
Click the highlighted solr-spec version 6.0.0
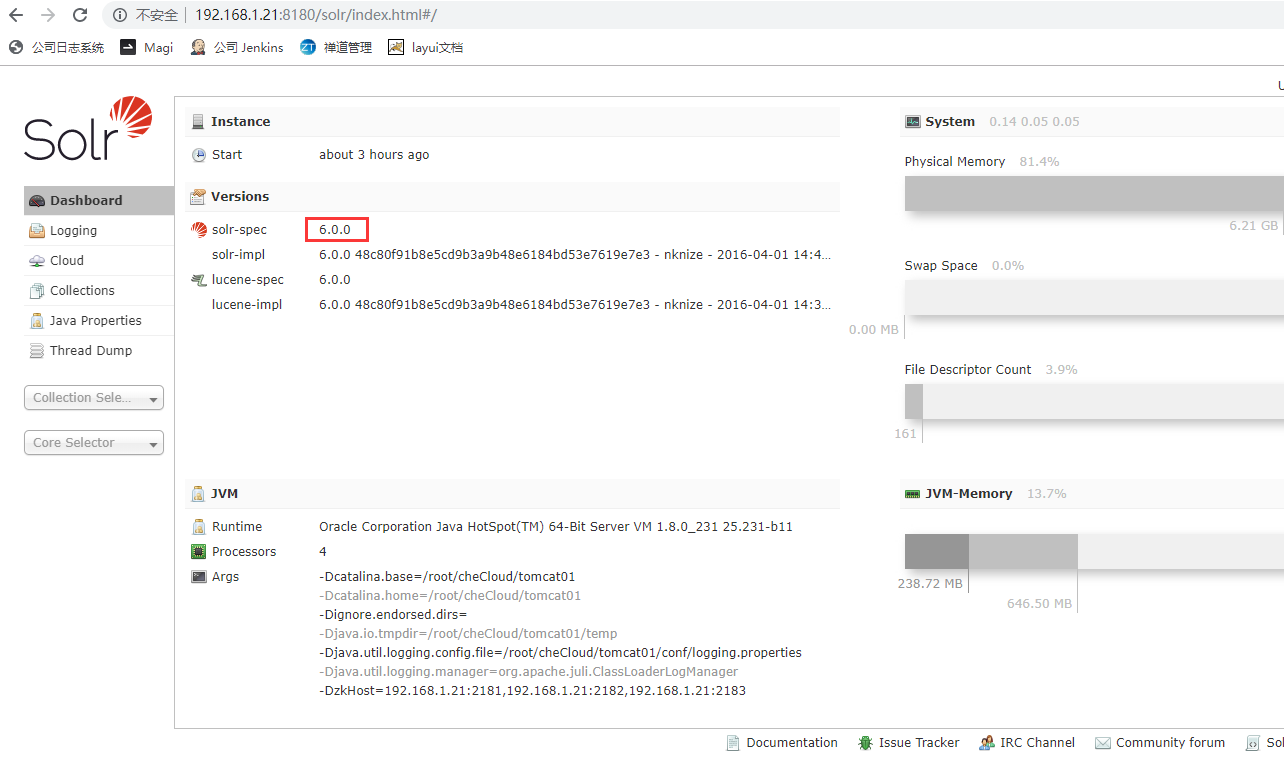337,229
